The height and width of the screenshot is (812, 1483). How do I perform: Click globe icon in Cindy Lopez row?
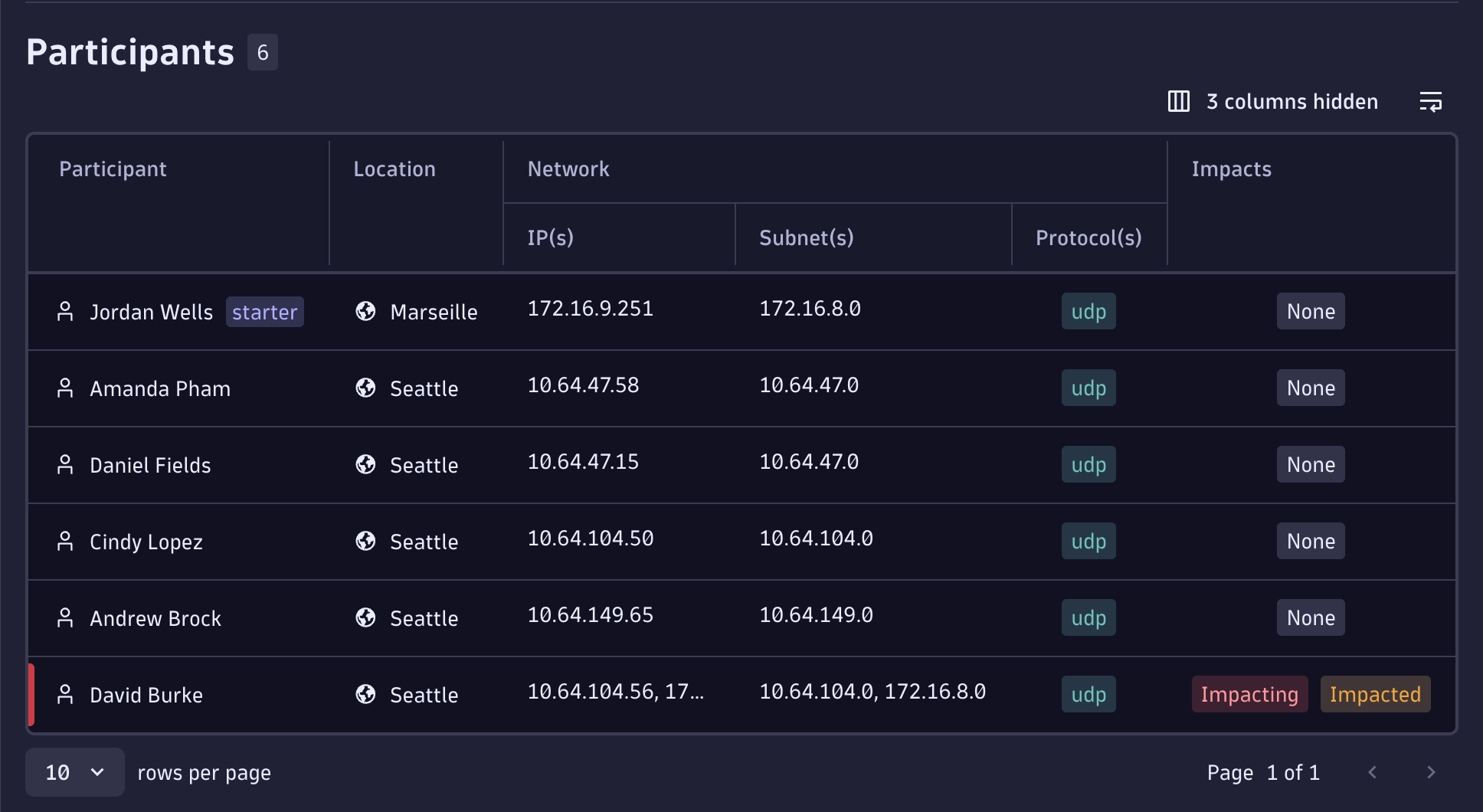coord(365,541)
